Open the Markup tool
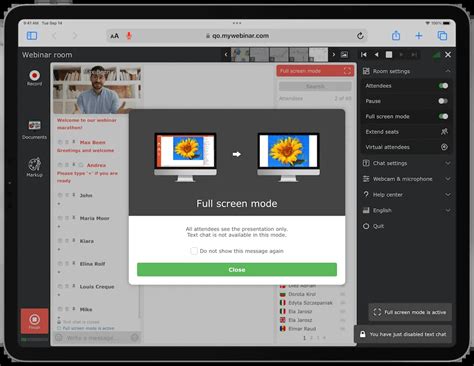This screenshot has width=474, height=366. click(x=34, y=167)
